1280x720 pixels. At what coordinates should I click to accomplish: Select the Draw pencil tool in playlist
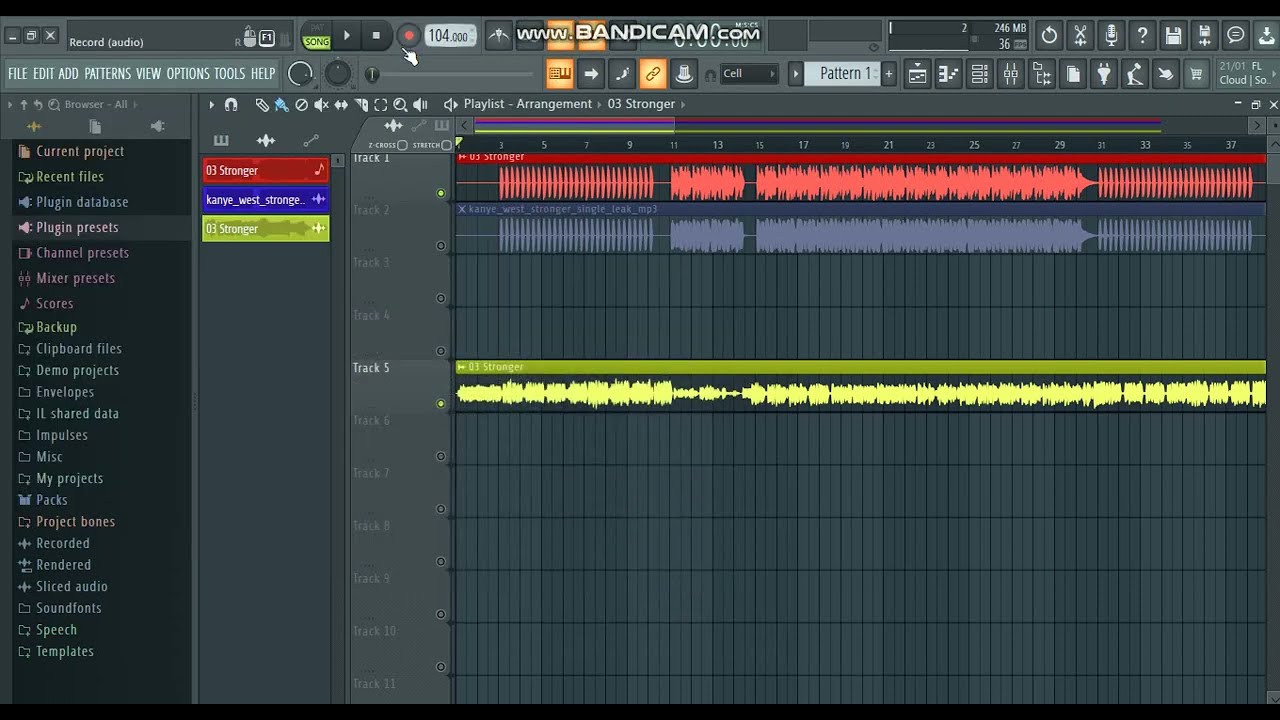coord(262,104)
